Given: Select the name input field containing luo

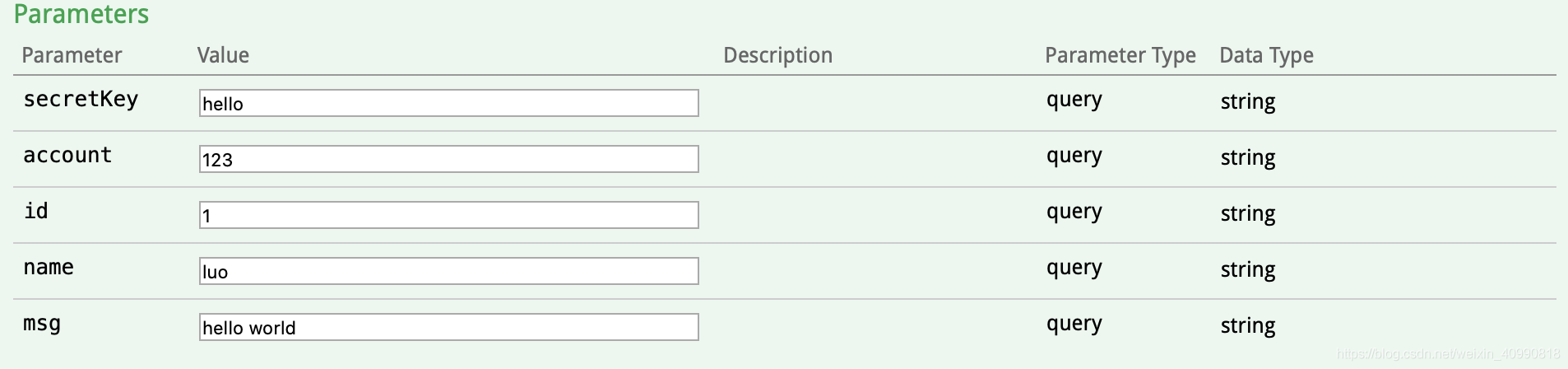Looking at the screenshot, I should [448, 271].
